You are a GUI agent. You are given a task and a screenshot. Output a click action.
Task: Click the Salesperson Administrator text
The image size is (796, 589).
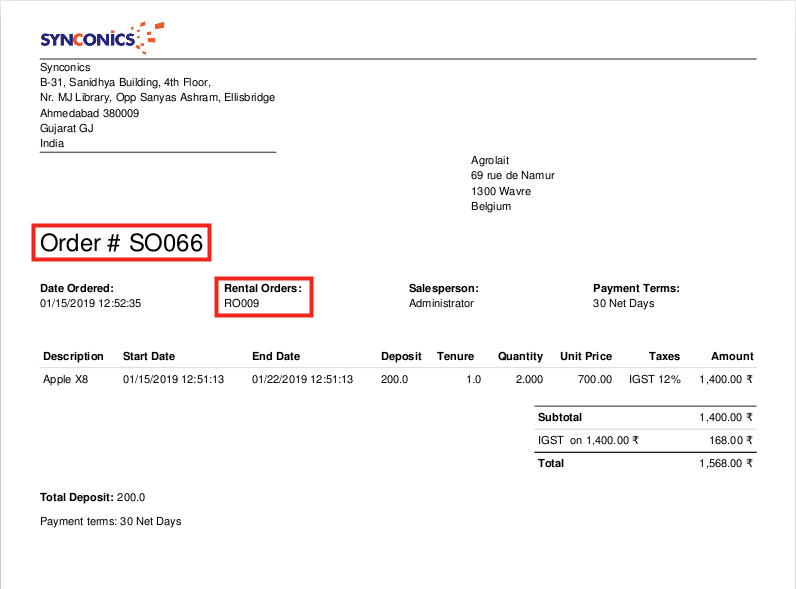click(x=441, y=303)
